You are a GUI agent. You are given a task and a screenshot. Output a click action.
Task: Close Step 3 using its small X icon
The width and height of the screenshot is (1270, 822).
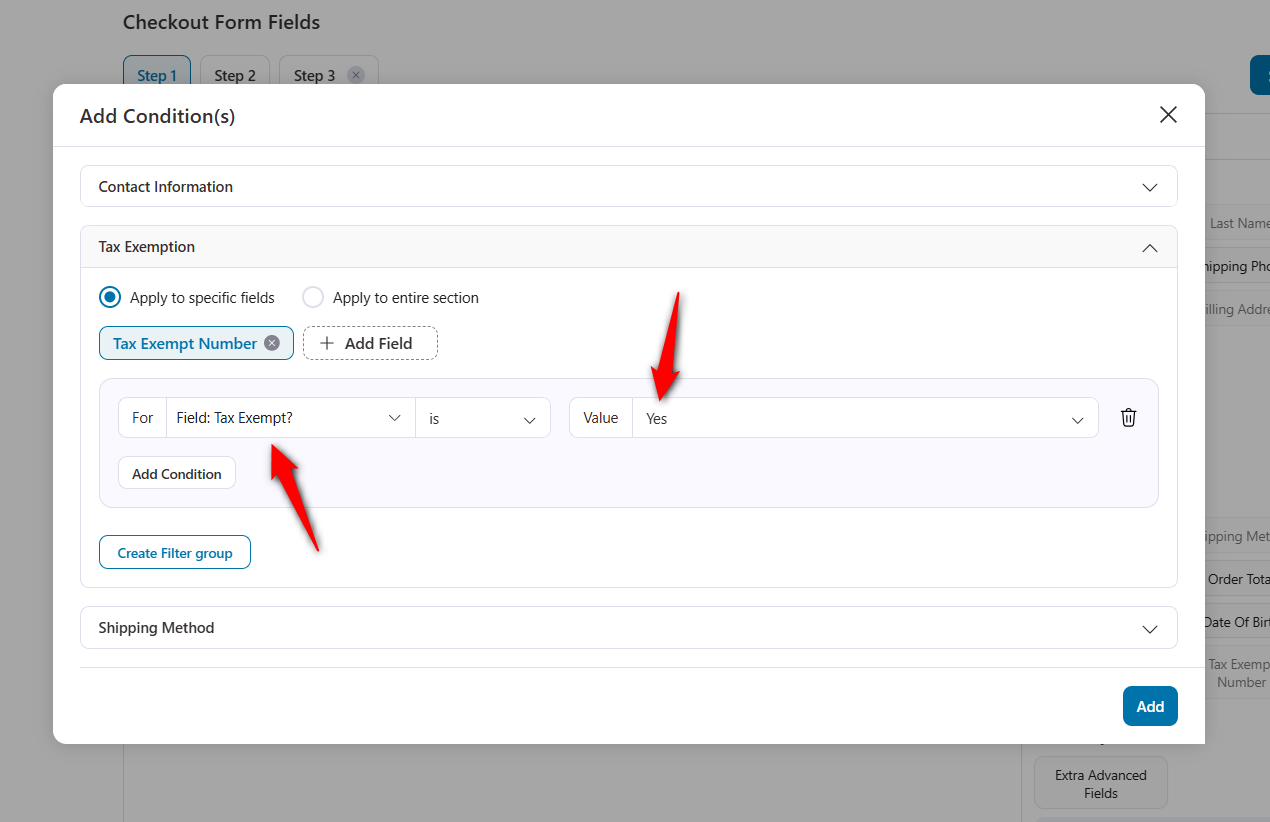click(x=355, y=74)
